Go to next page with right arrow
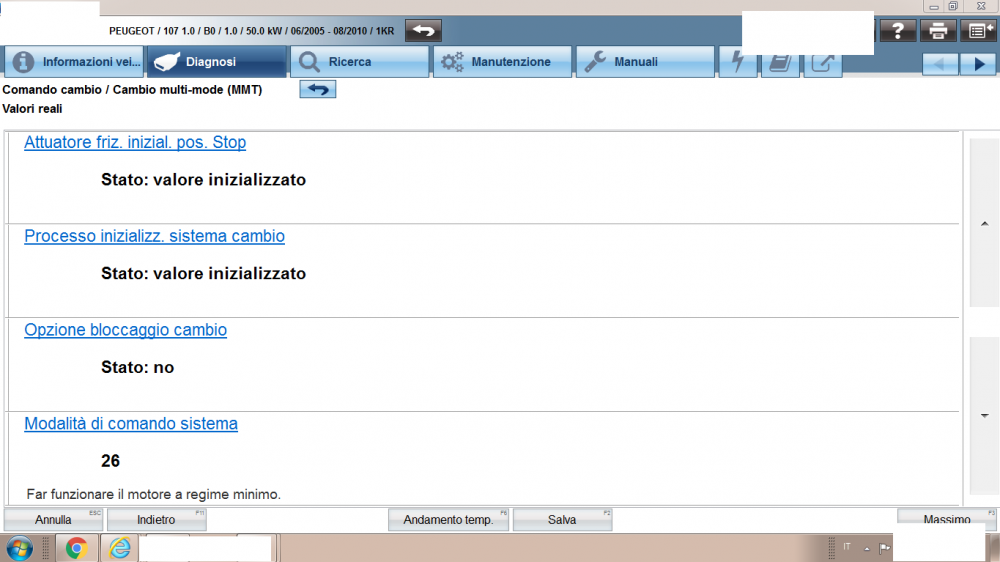 point(977,63)
